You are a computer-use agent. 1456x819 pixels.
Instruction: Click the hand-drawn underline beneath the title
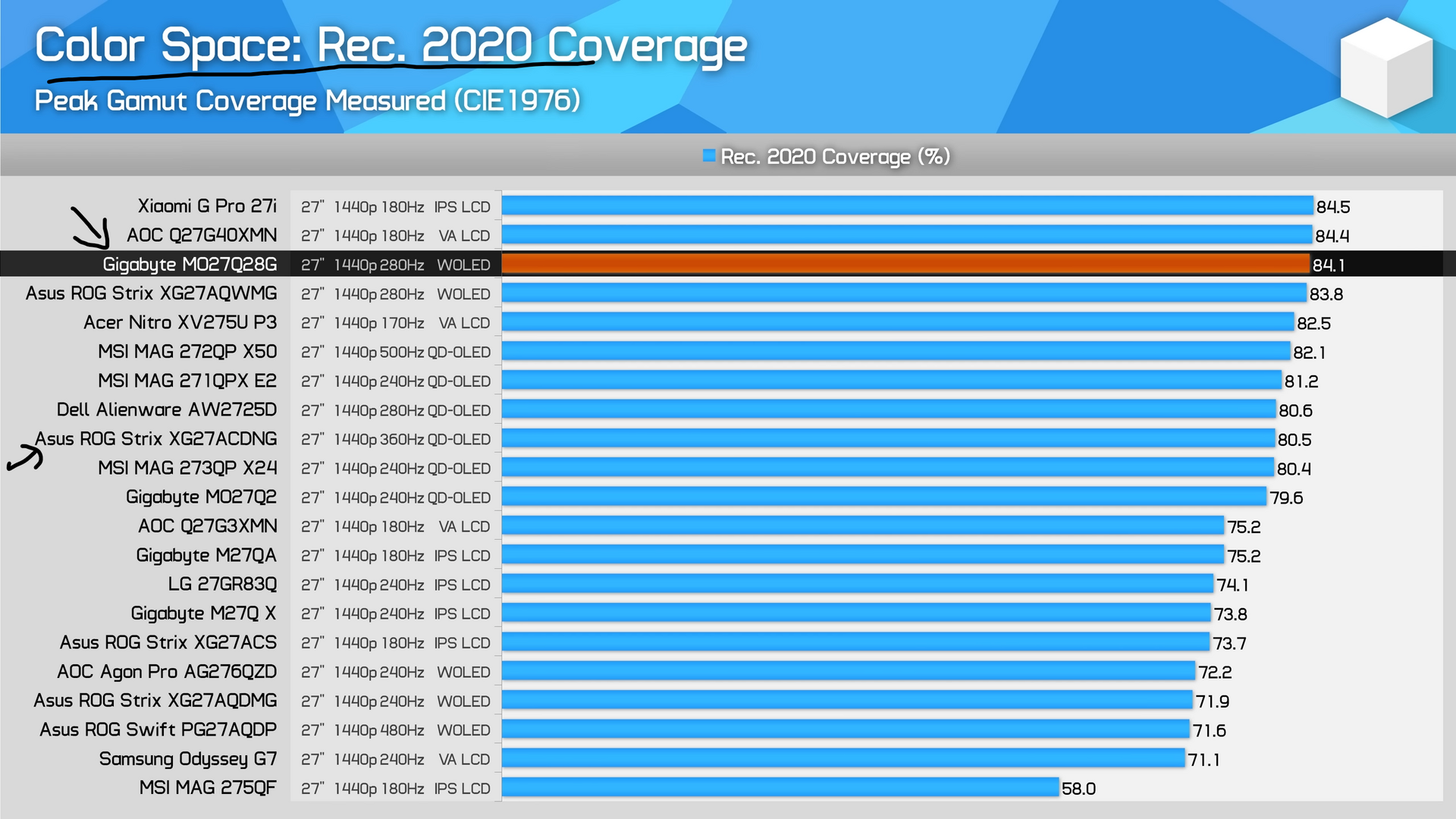point(318,71)
